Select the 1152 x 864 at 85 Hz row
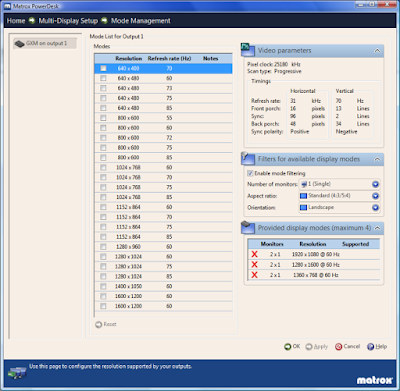Image resolution: width=400 pixels, height=391 pixels. pyautogui.click(x=163, y=237)
